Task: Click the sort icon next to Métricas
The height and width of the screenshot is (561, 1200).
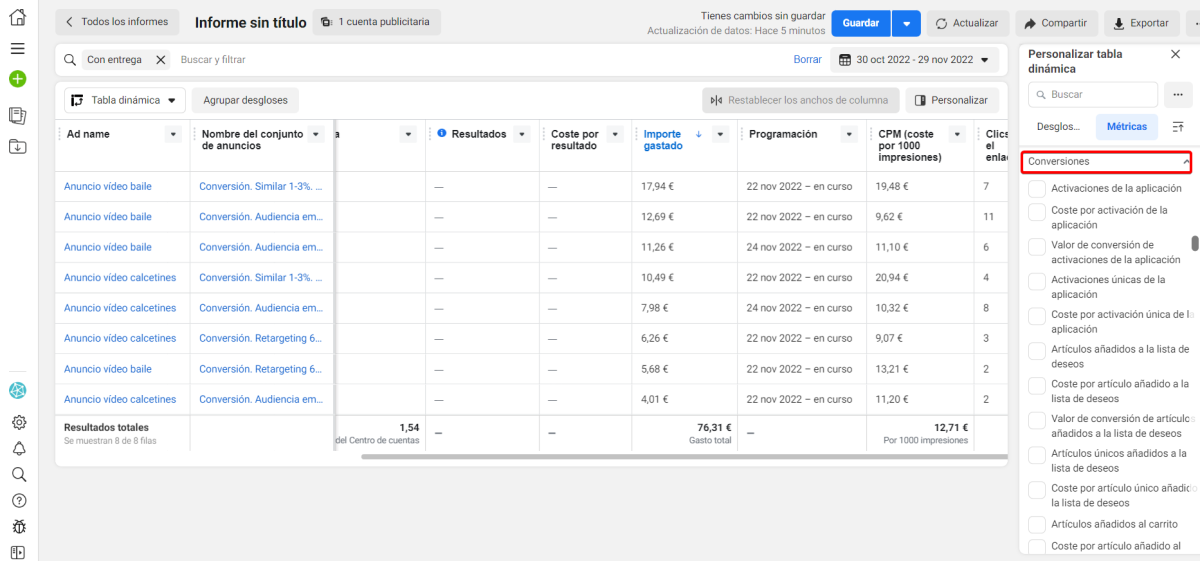Action: 1178,127
